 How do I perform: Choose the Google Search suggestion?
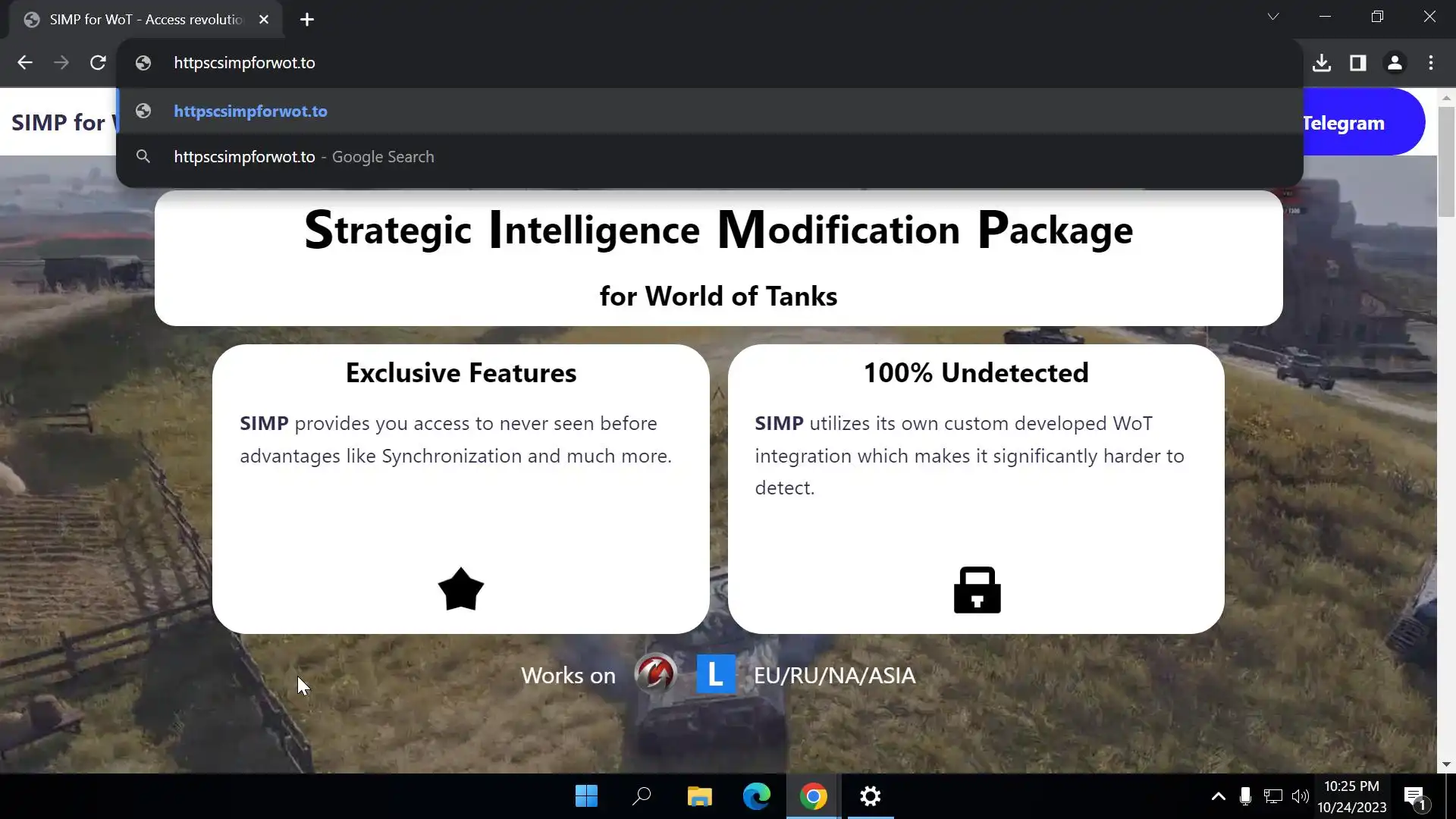point(303,157)
